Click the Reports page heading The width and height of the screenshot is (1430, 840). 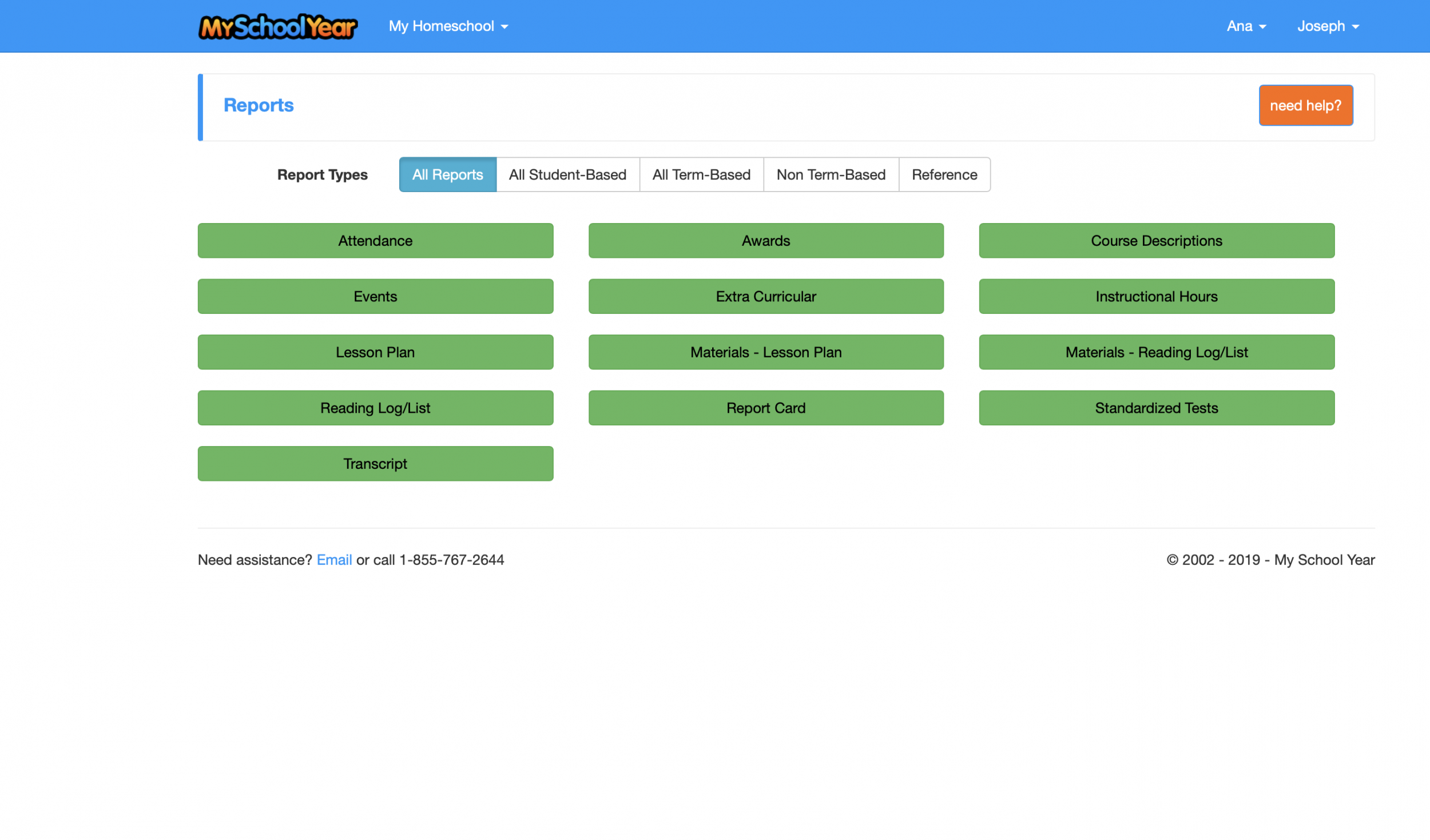click(x=259, y=105)
